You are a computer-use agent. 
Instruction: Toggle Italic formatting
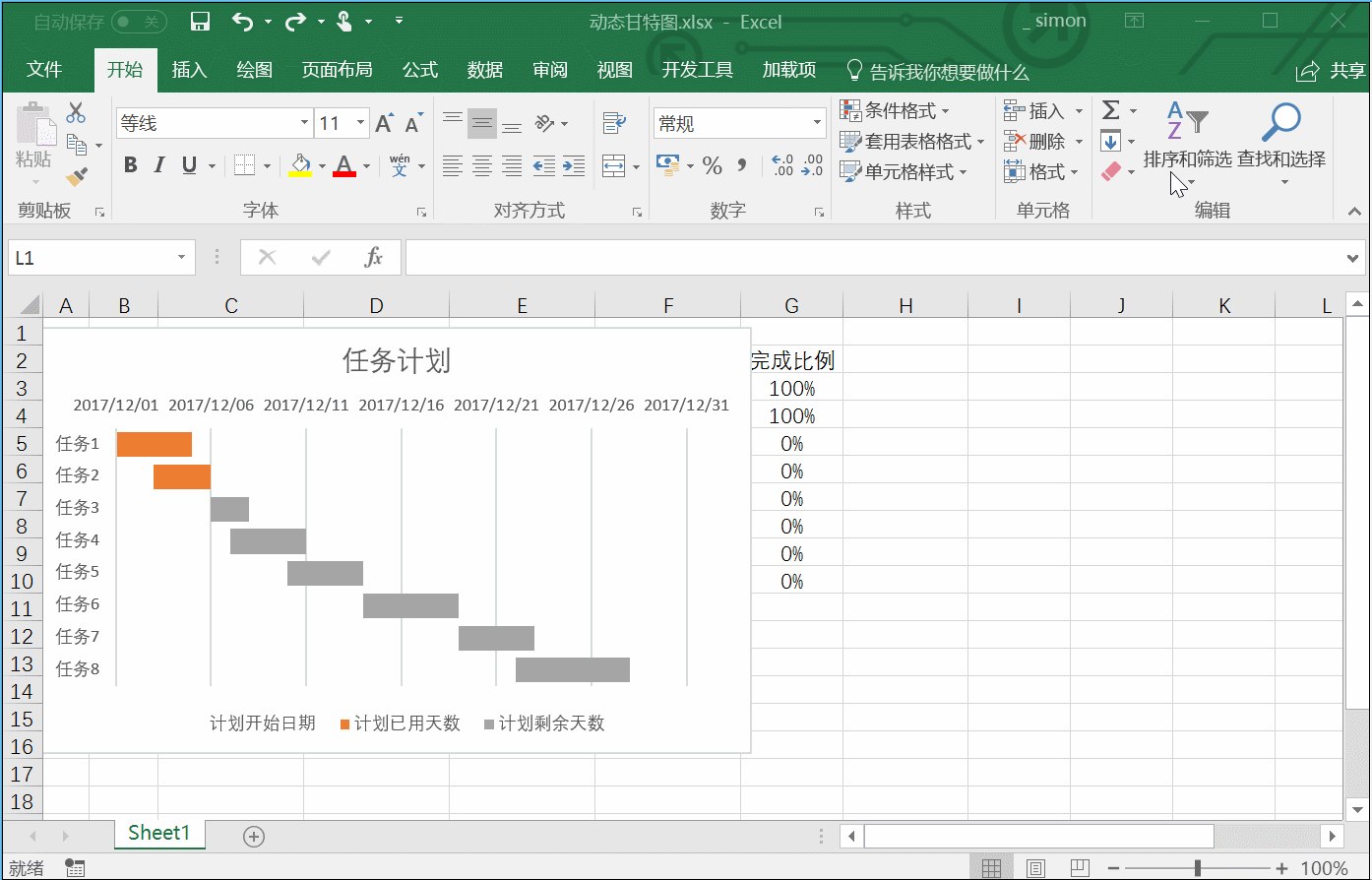point(159,165)
